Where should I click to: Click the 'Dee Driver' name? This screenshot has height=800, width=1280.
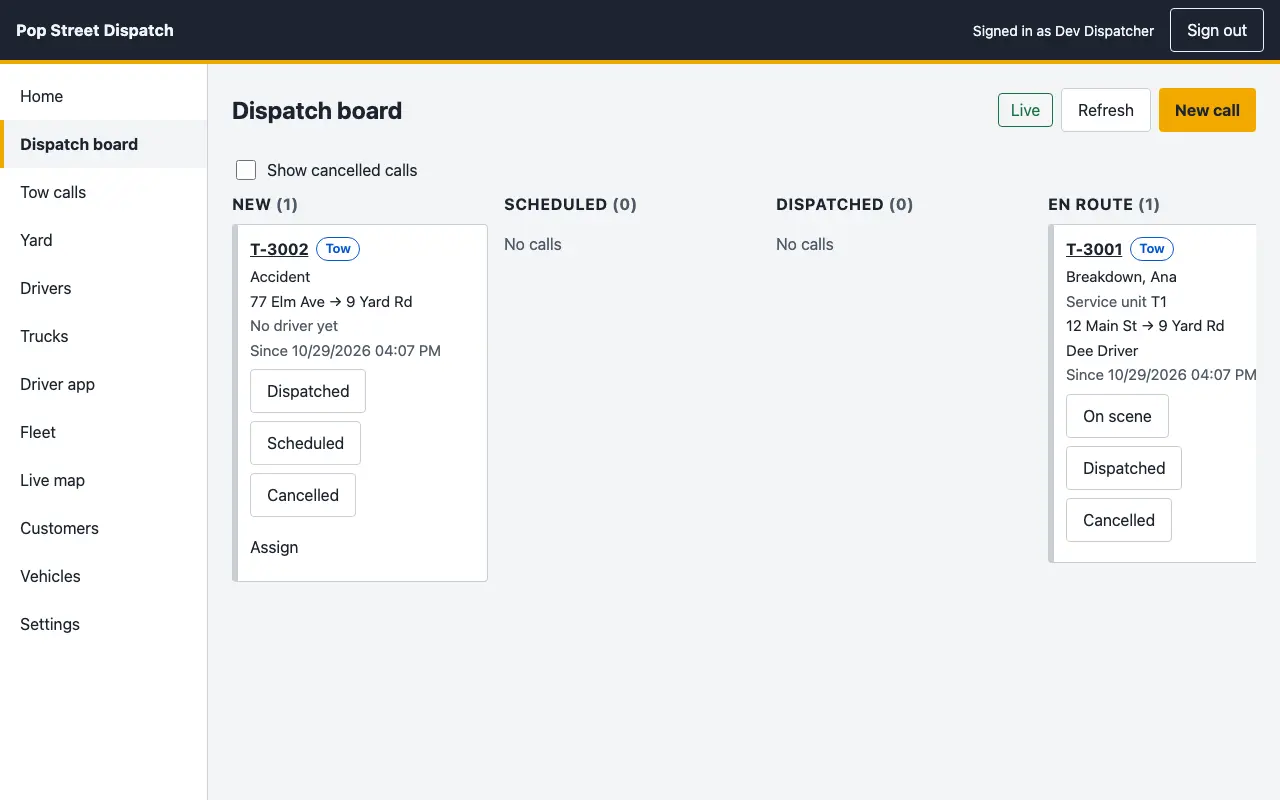coord(1102,351)
